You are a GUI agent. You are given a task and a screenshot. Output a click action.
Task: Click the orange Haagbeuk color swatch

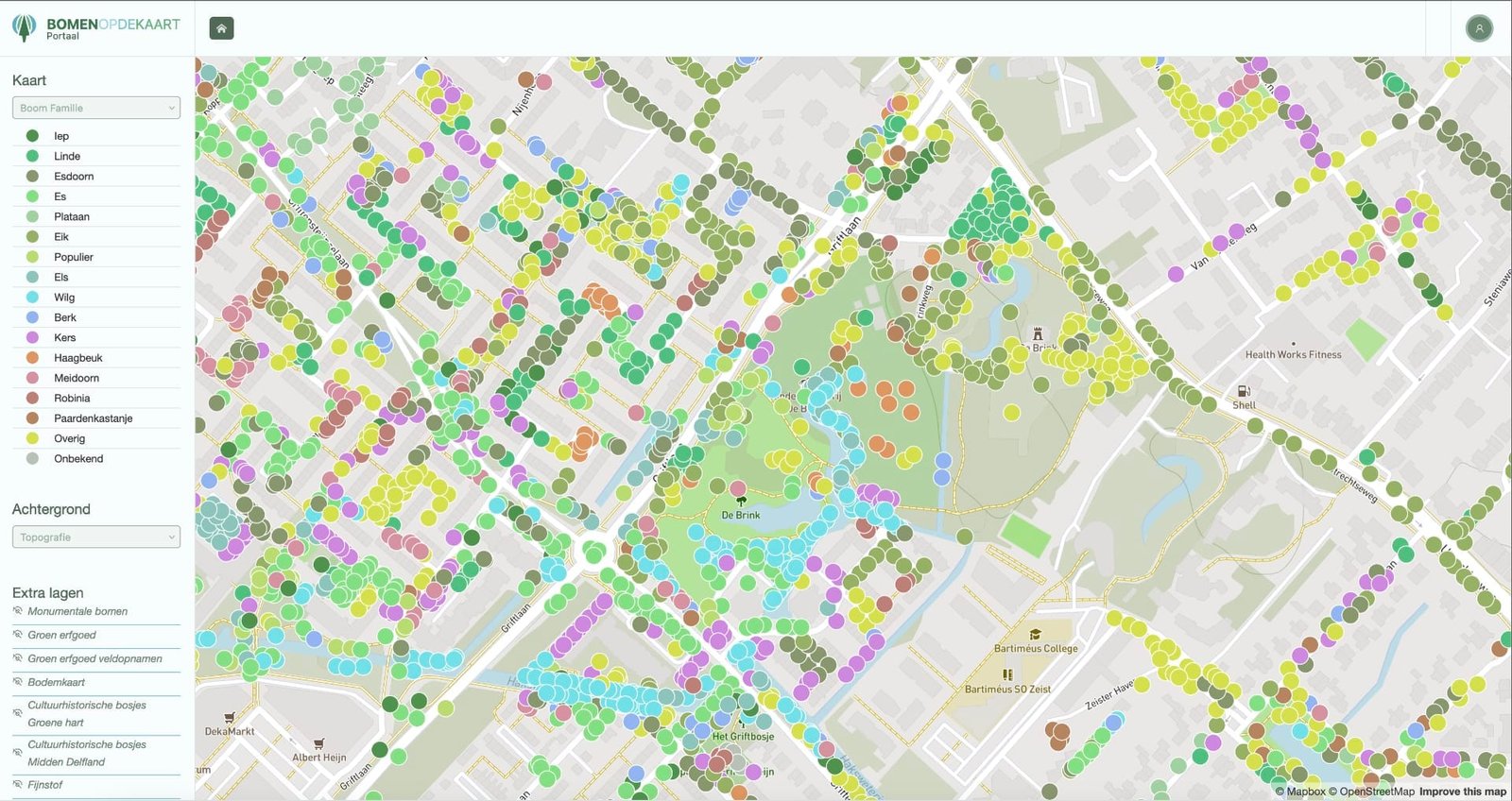[x=32, y=358]
